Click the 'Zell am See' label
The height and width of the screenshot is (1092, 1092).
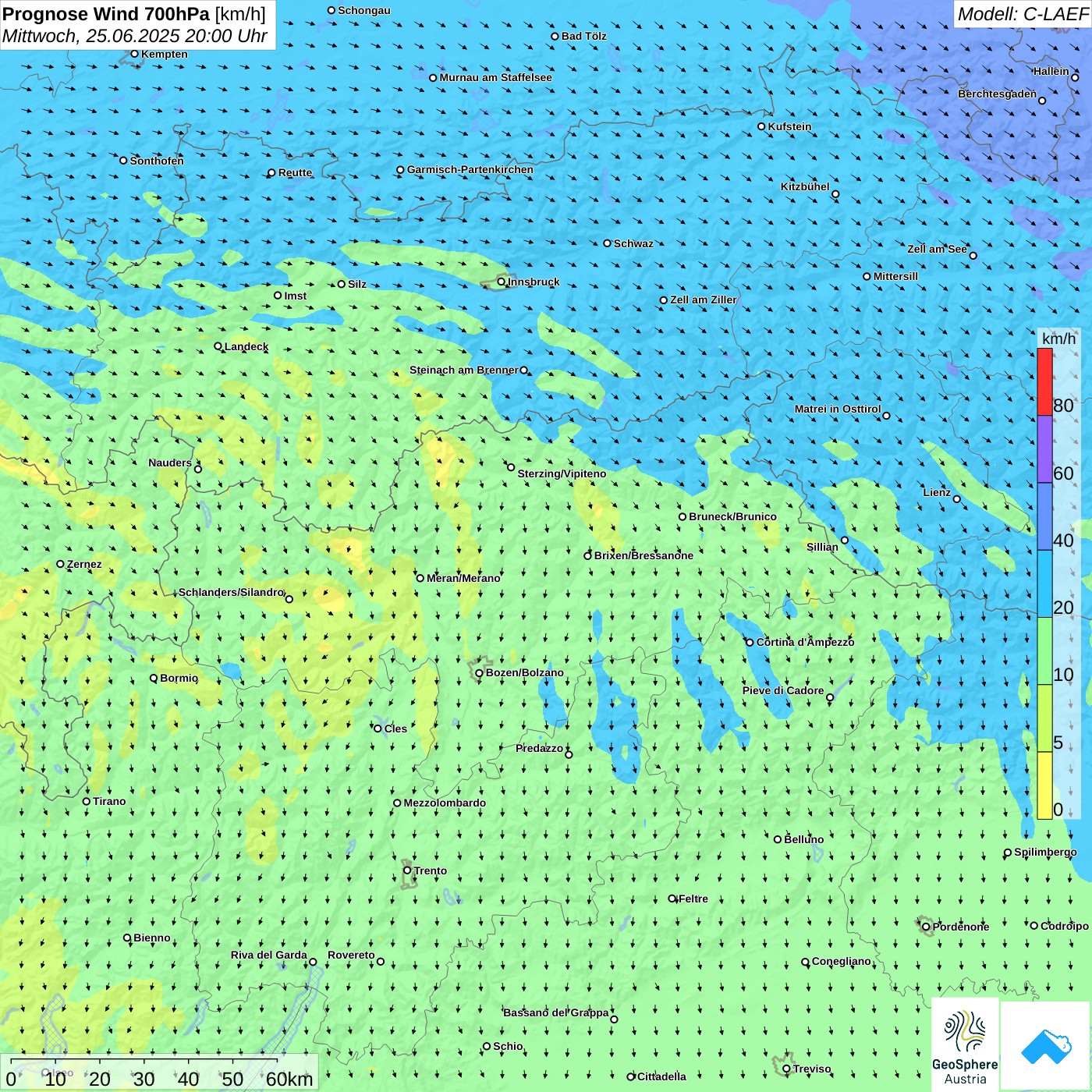(937, 249)
